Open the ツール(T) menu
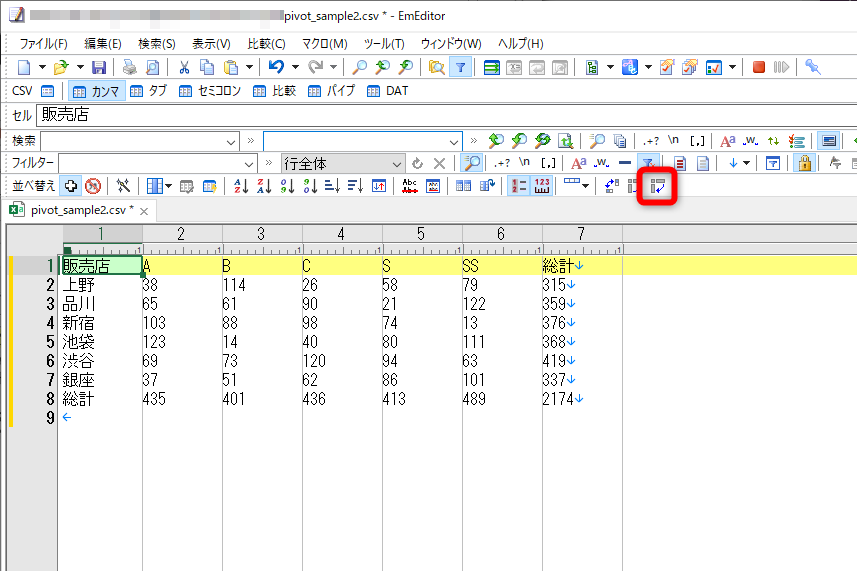The height and width of the screenshot is (571, 857). click(x=384, y=44)
